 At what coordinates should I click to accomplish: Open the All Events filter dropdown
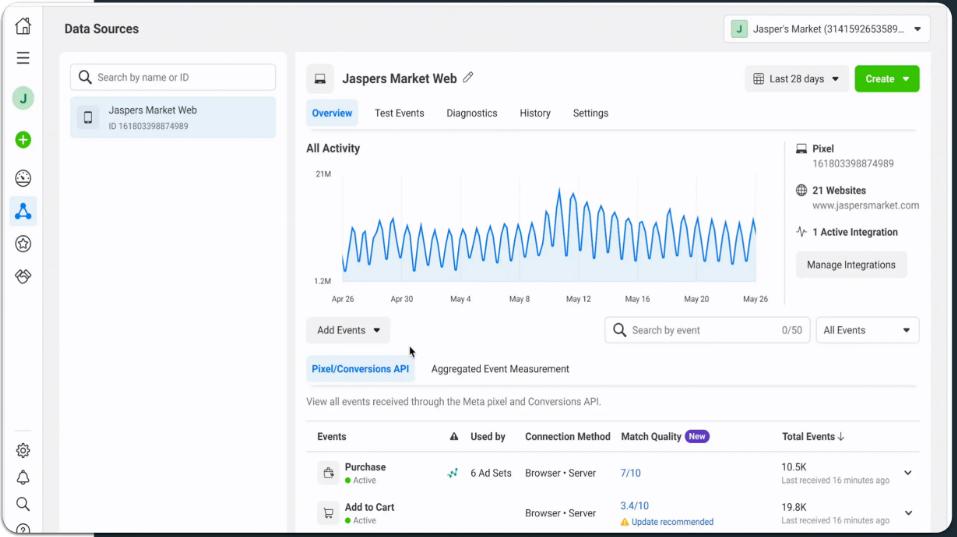pyautogui.click(x=867, y=330)
